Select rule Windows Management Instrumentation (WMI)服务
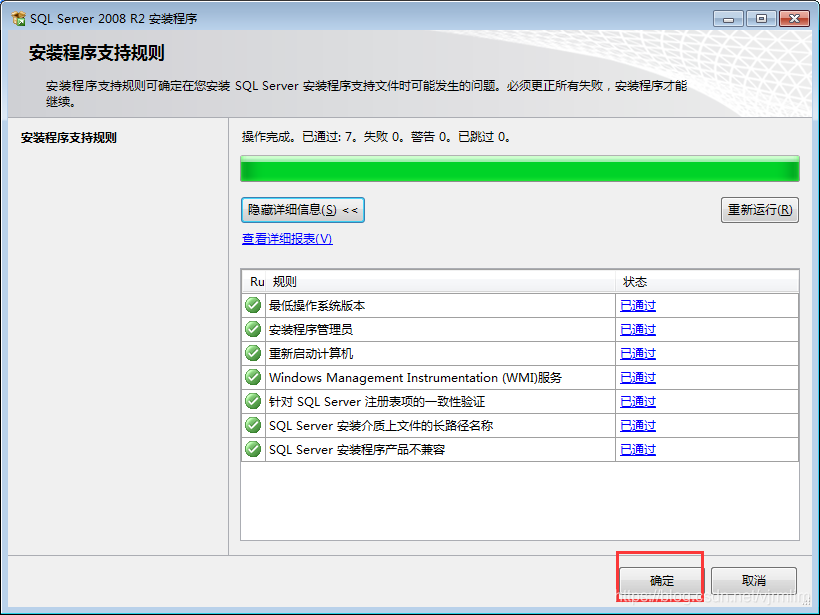 (415, 378)
